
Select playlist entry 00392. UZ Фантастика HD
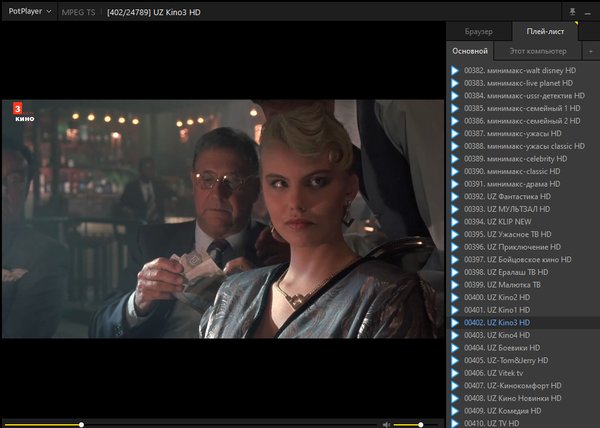[523, 197]
